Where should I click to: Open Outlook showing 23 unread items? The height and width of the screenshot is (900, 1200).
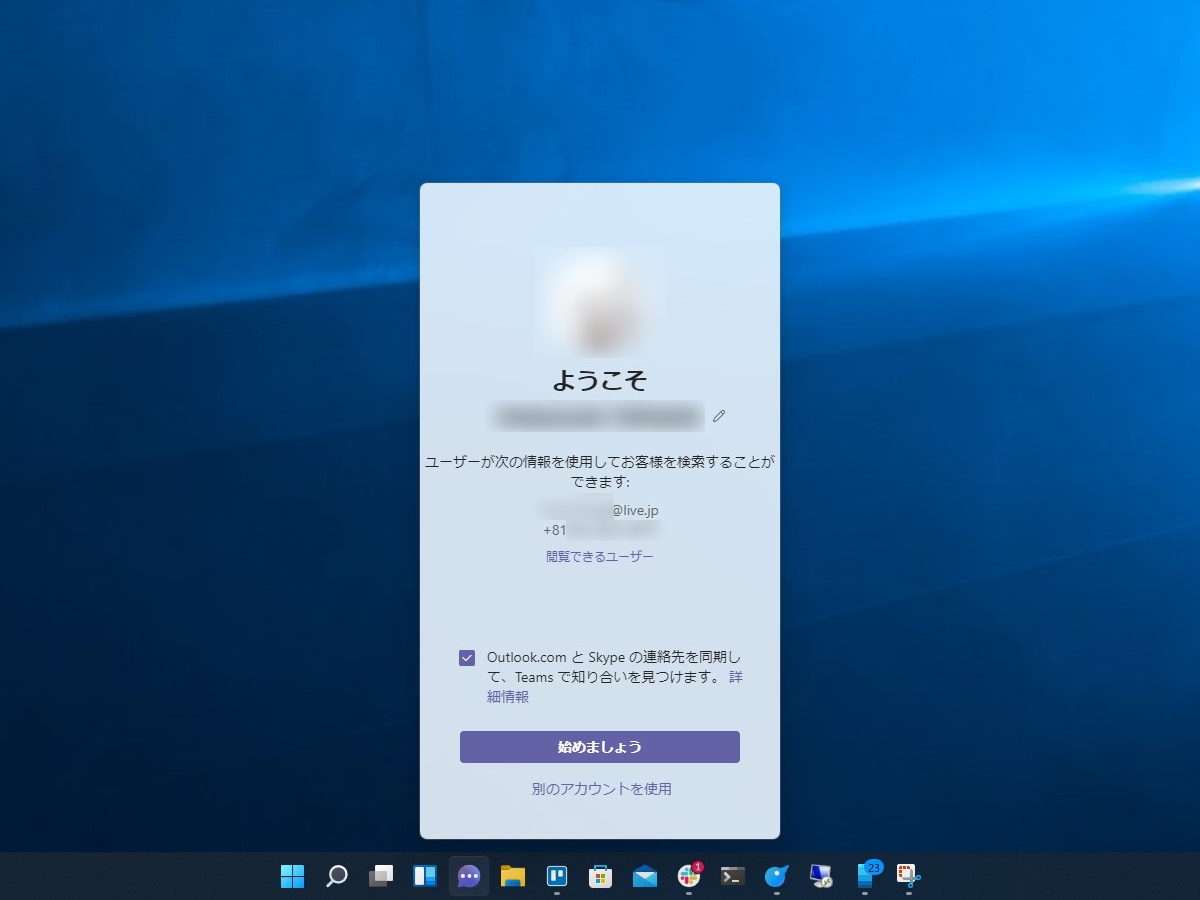(x=865, y=875)
